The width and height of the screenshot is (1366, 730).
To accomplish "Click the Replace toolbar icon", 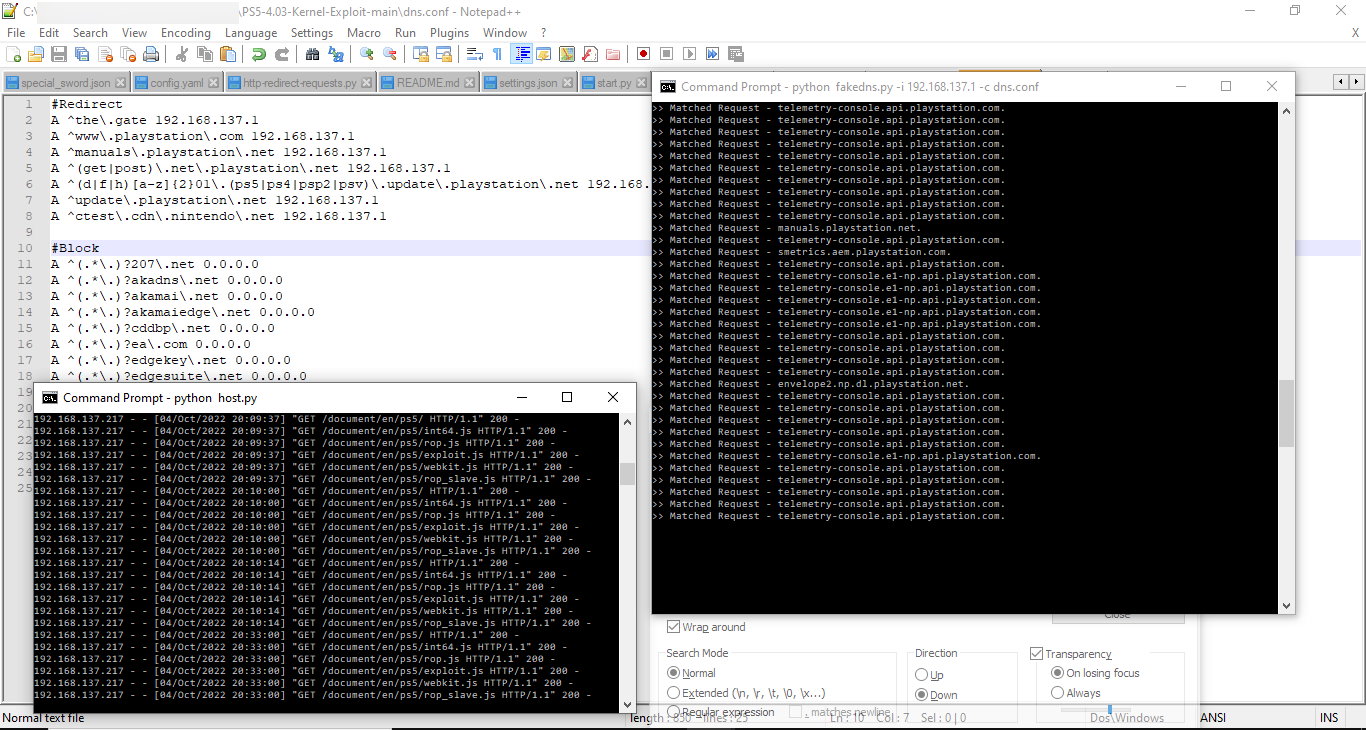I will [x=337, y=53].
